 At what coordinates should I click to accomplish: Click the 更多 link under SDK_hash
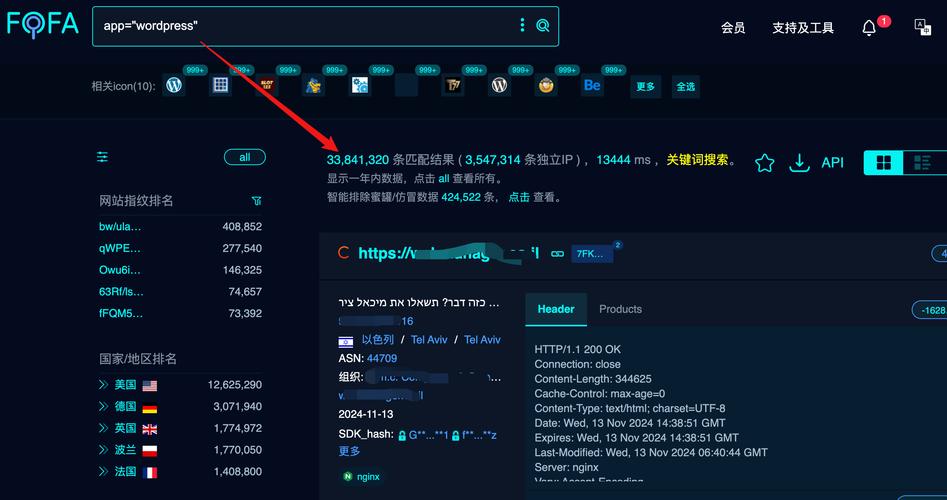[x=349, y=450]
